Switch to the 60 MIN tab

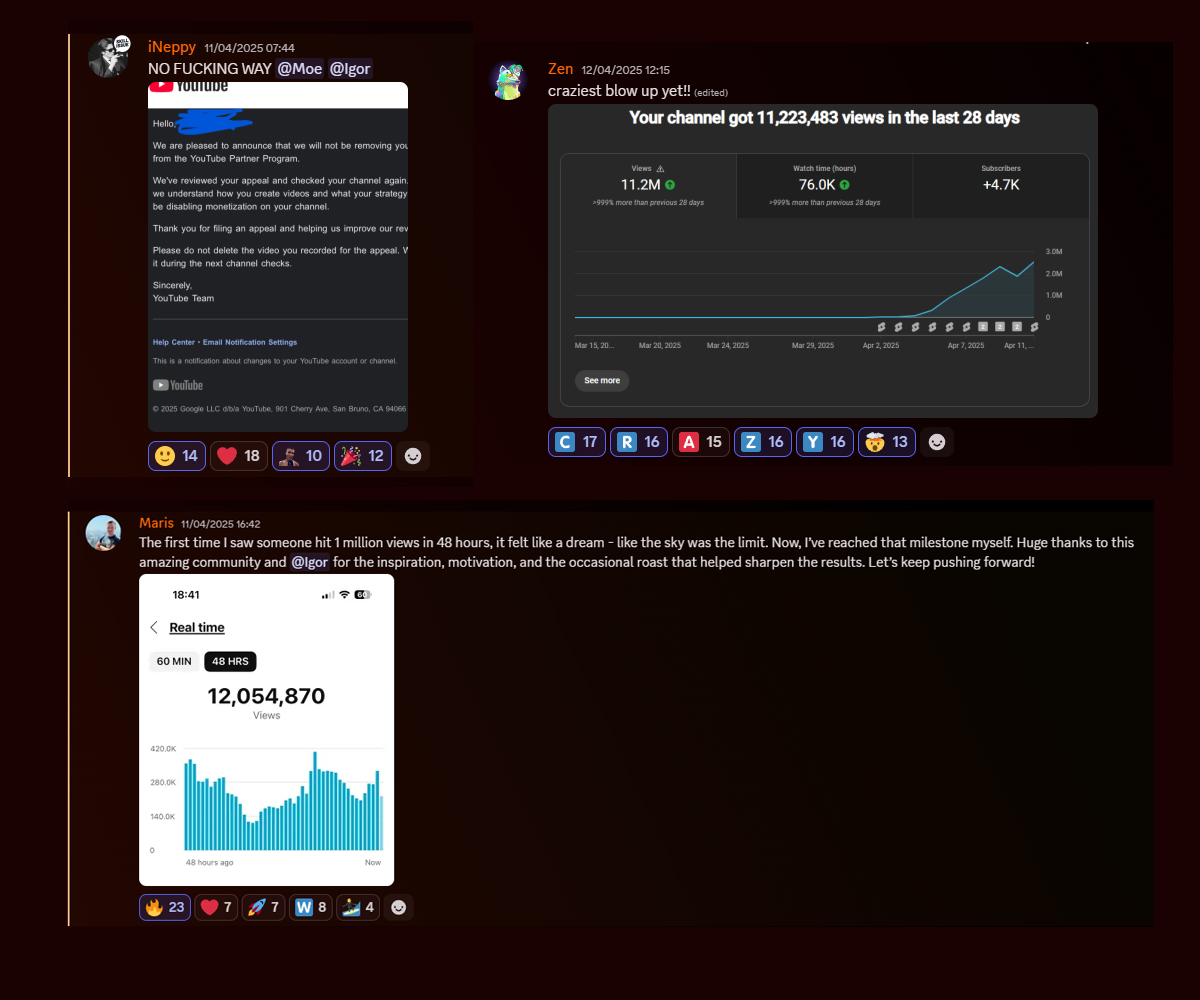point(174,661)
